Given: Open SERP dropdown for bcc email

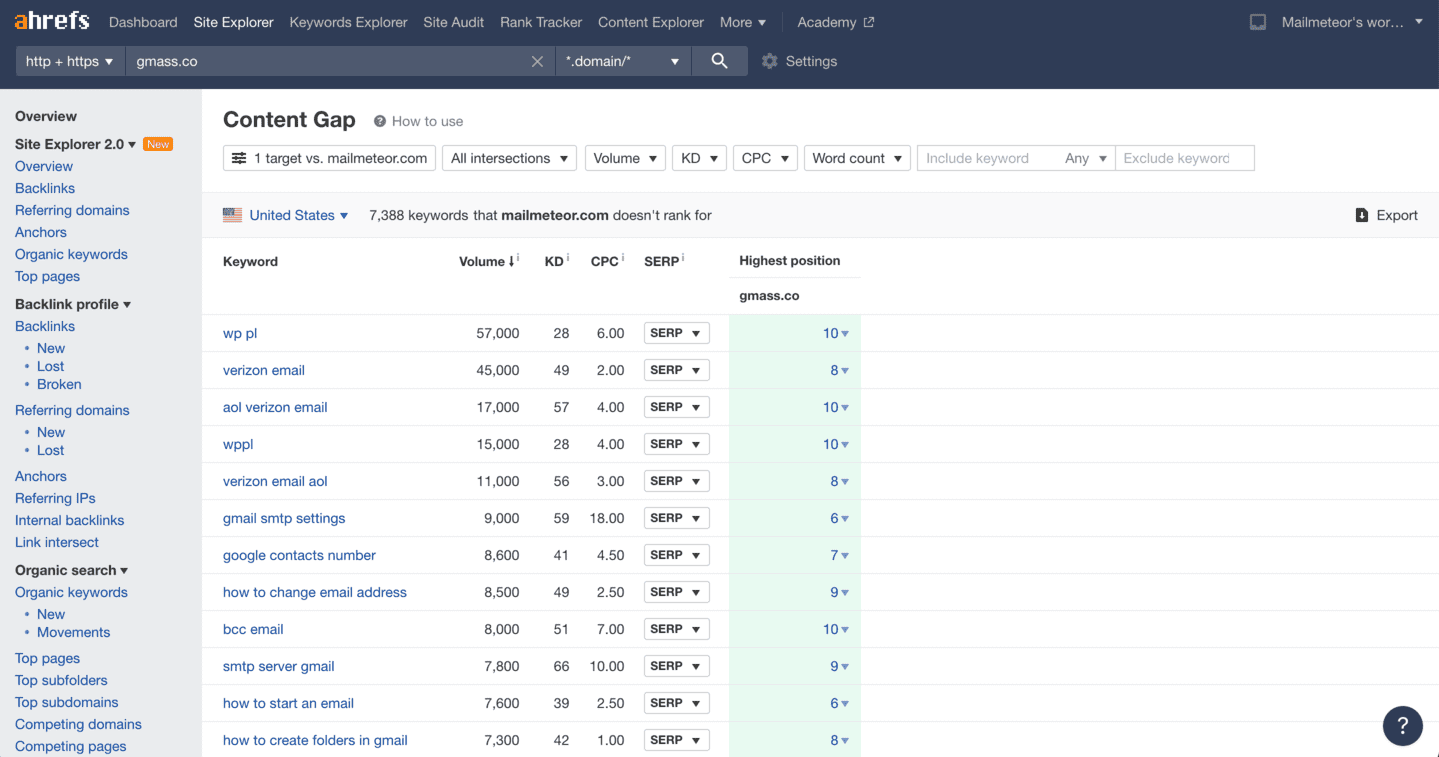Looking at the screenshot, I should coord(676,629).
